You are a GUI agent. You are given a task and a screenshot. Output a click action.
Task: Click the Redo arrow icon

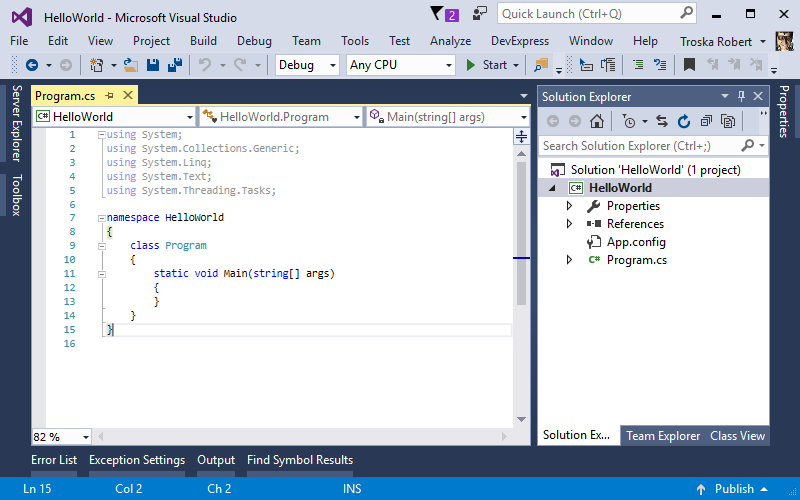tap(240, 65)
